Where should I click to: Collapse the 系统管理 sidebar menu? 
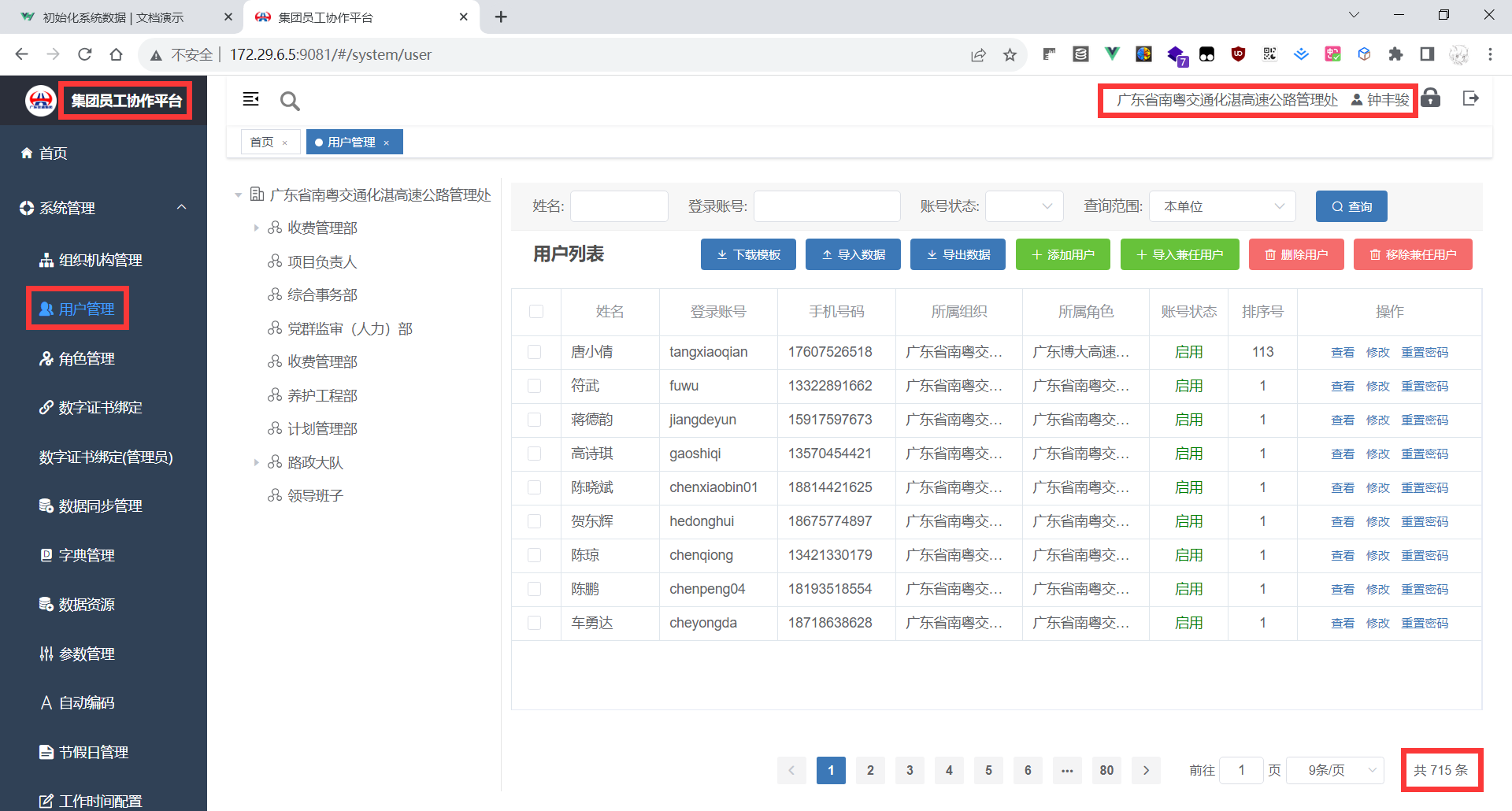(182, 207)
